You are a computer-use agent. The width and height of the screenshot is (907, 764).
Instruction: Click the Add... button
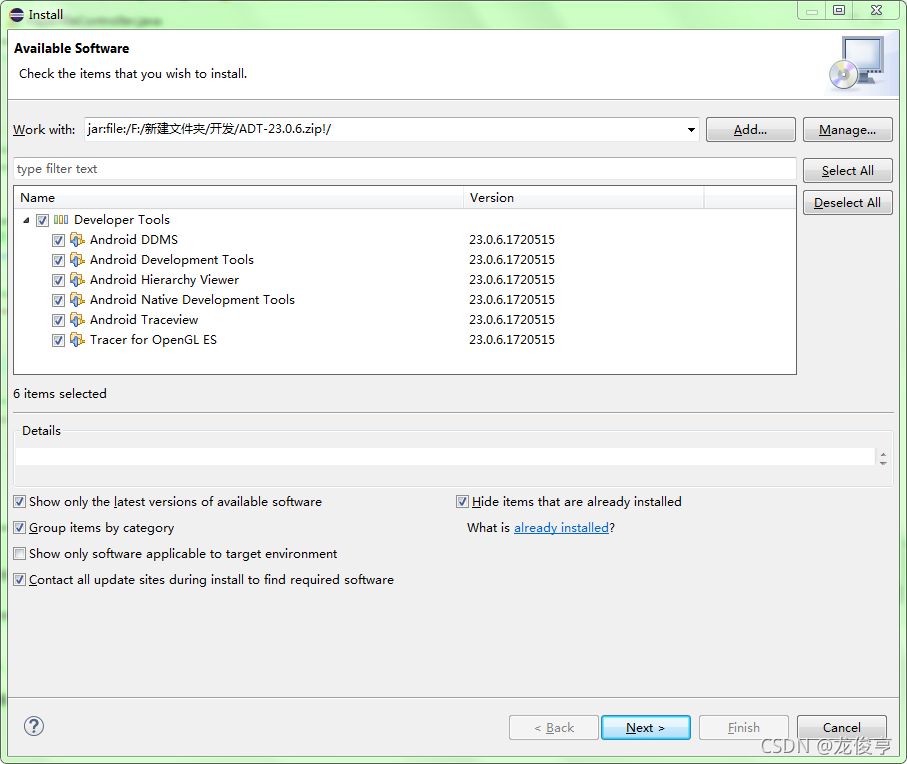(x=750, y=130)
